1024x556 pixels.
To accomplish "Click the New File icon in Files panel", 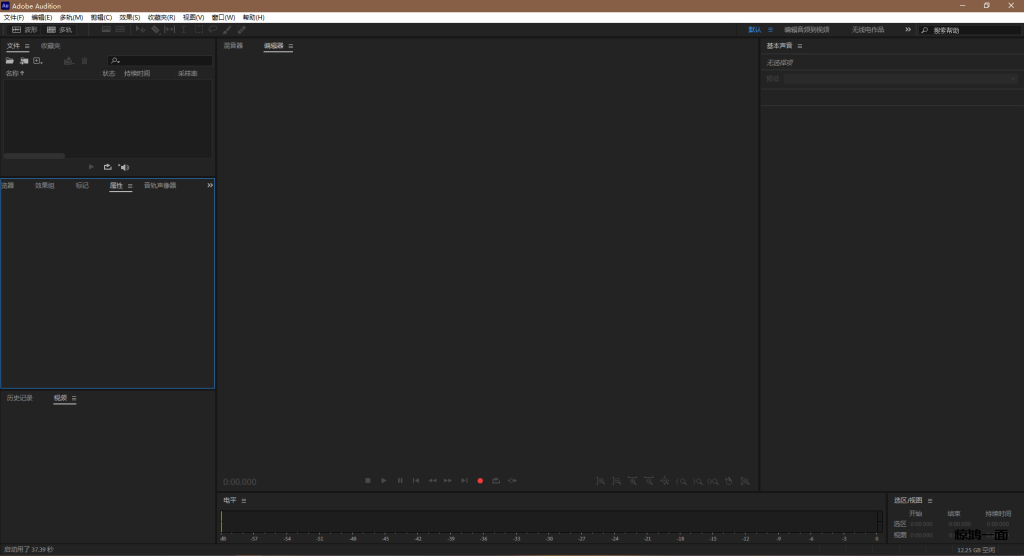I will tap(37, 61).
